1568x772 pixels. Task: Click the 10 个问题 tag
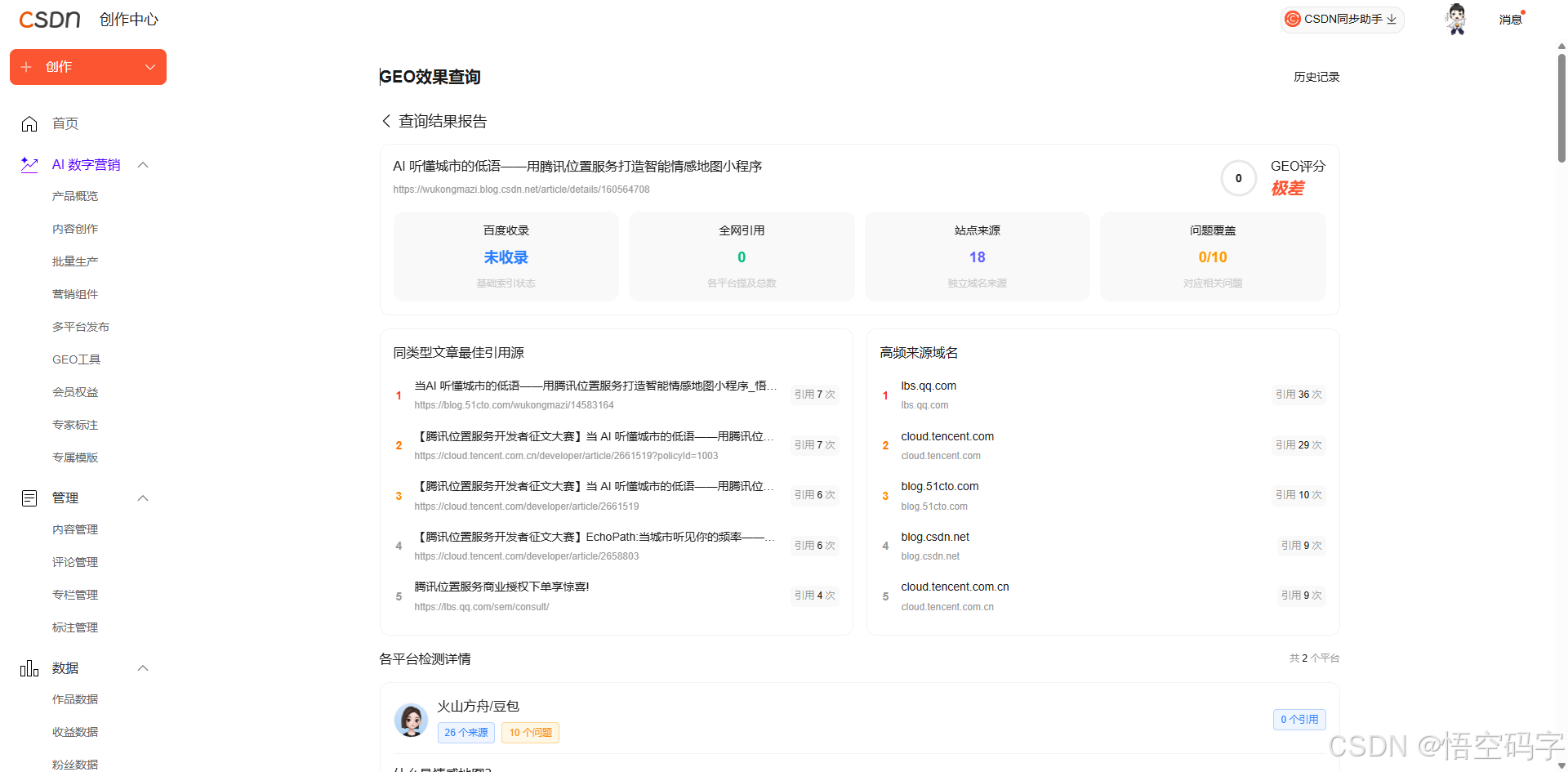pos(530,733)
